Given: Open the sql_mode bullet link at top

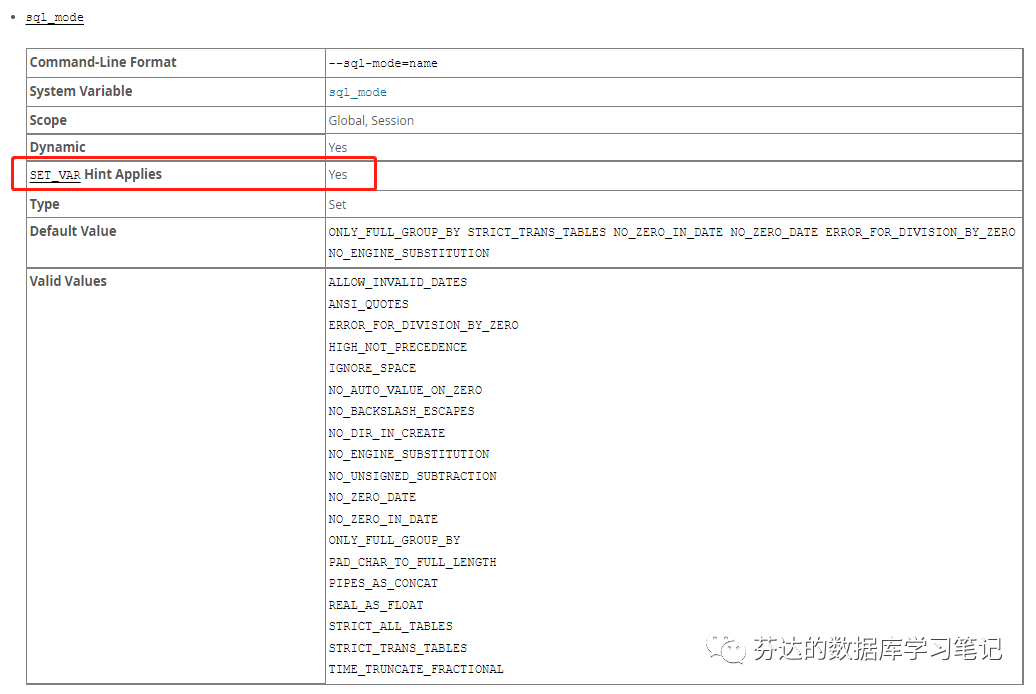Looking at the screenshot, I should pos(54,17).
